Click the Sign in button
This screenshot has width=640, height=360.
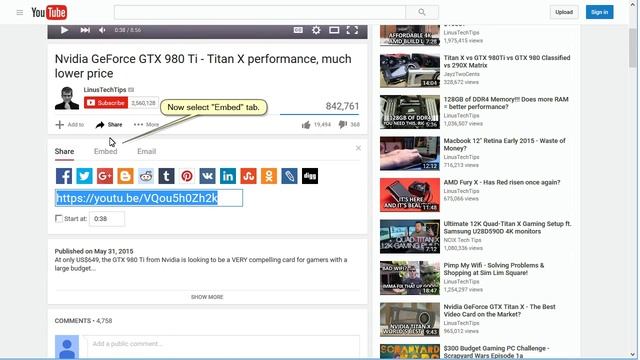pos(600,12)
